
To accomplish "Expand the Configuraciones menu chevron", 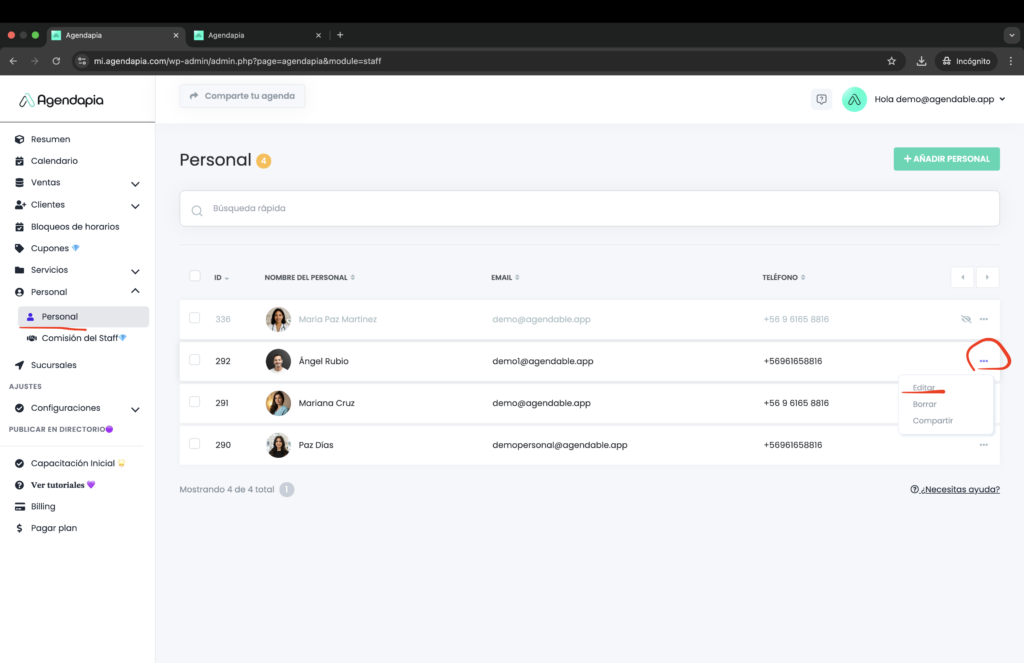I will click(x=135, y=409).
